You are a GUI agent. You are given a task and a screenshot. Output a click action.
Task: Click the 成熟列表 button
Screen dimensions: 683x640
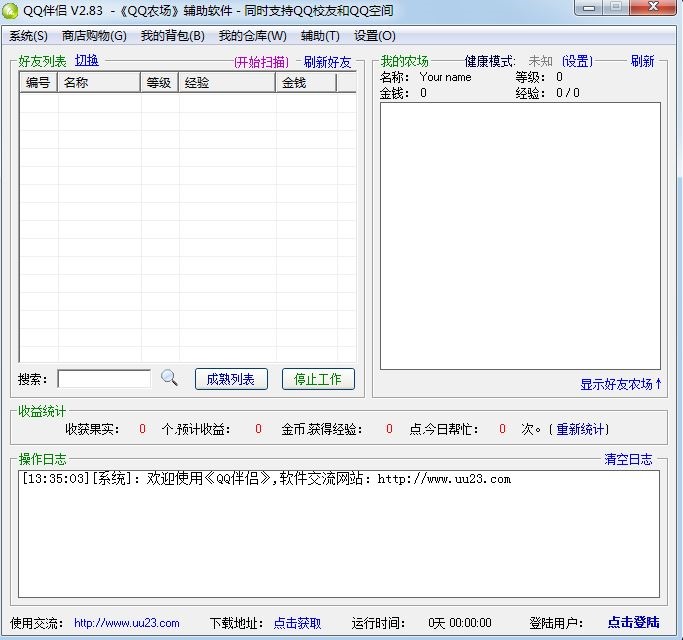tap(231, 379)
